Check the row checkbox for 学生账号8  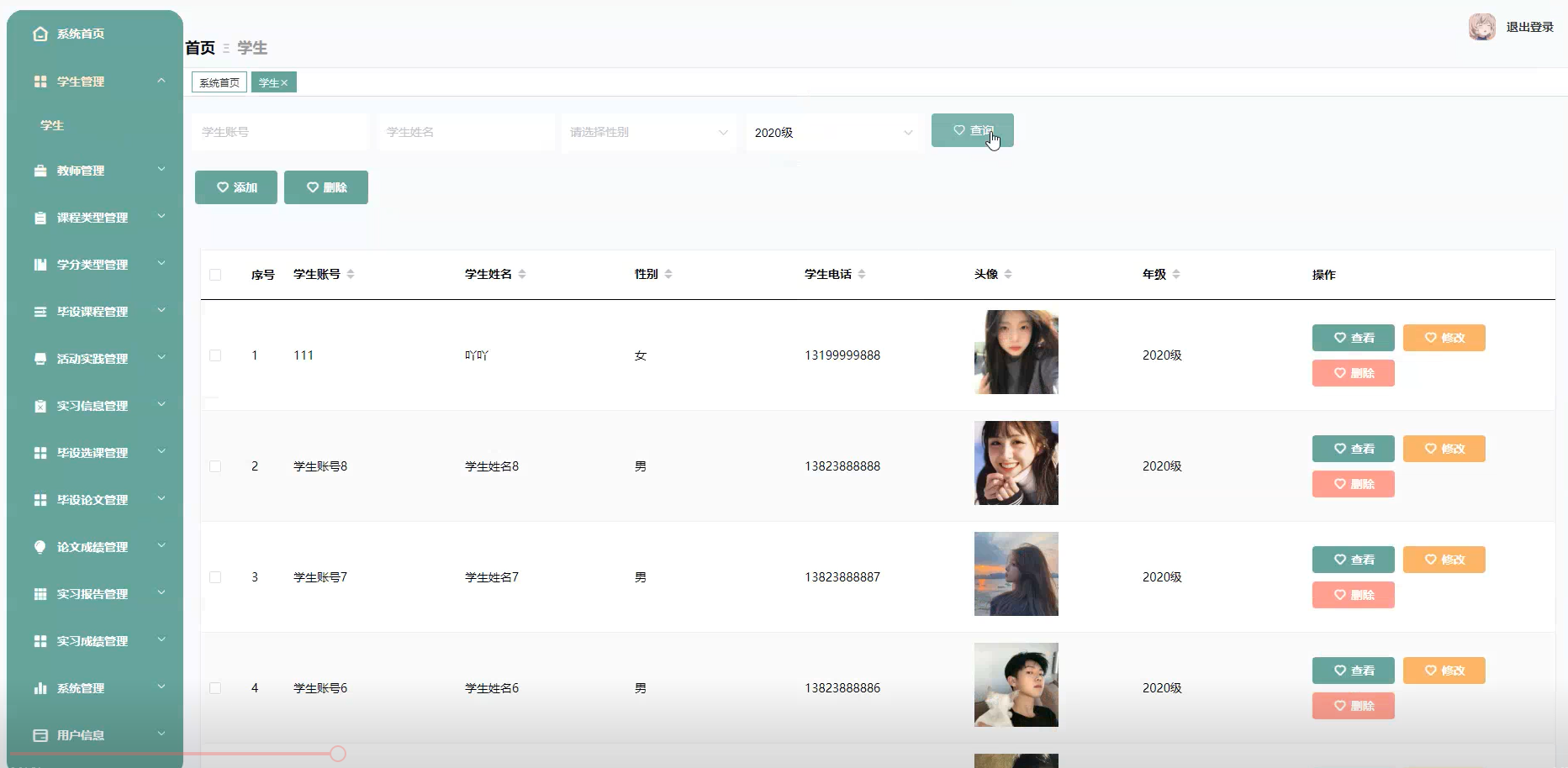215,466
